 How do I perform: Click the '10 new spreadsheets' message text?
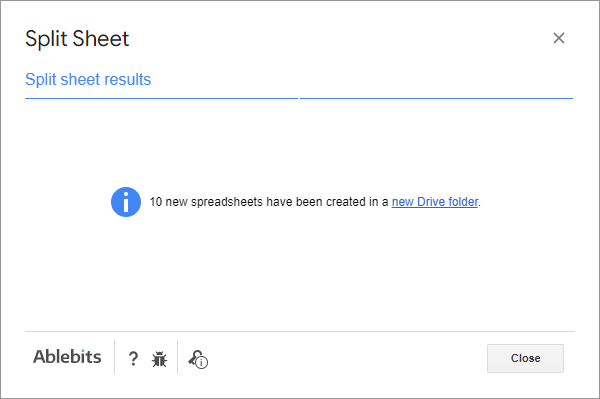point(315,202)
